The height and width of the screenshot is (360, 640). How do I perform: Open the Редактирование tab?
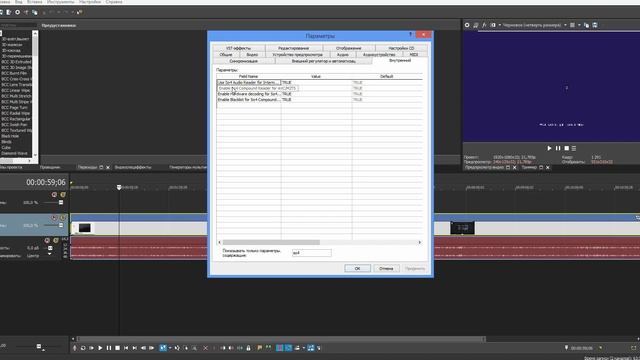coord(293,48)
